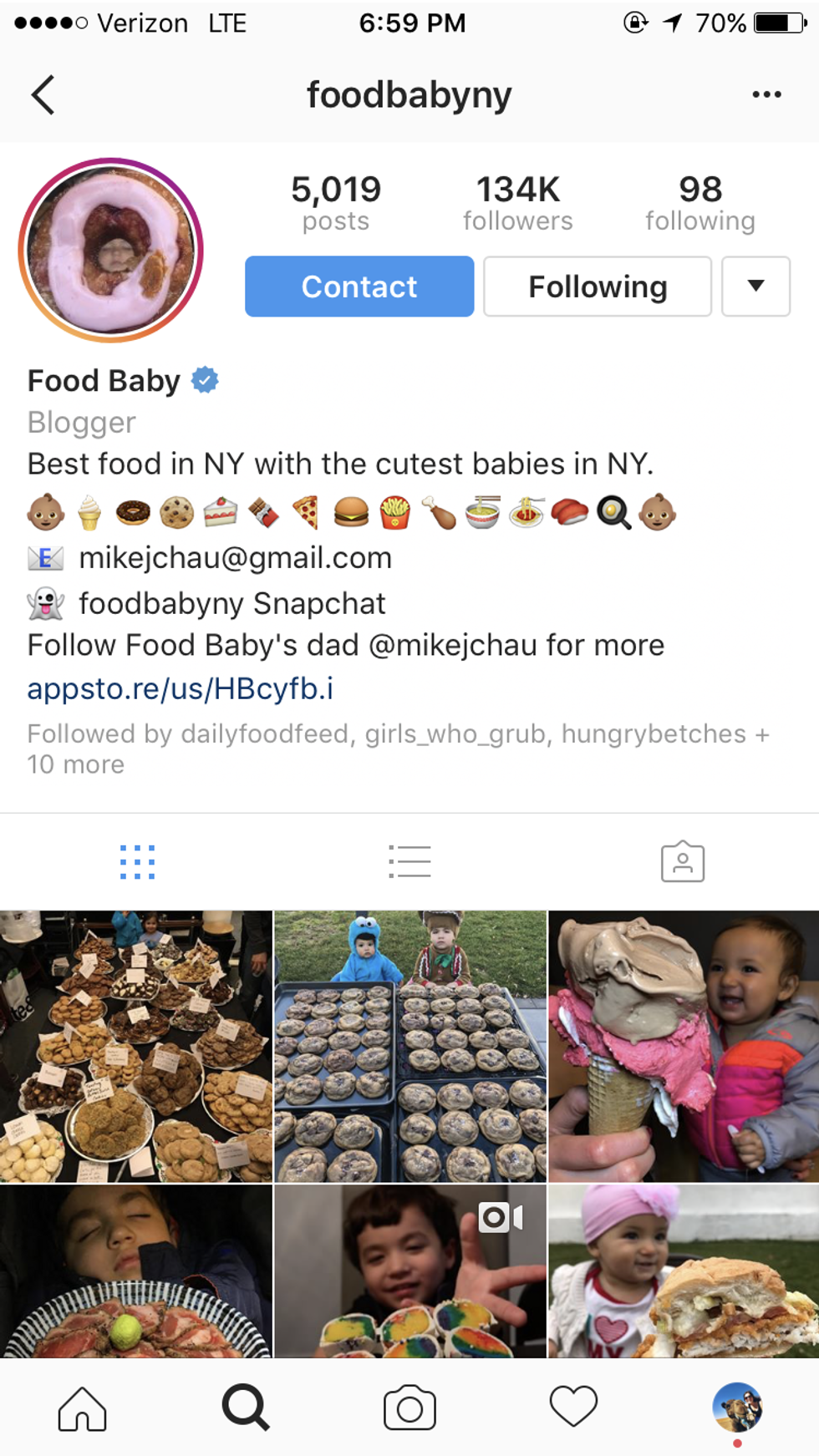
Task: Open the camera icon in bottom bar
Action: tap(409, 1408)
